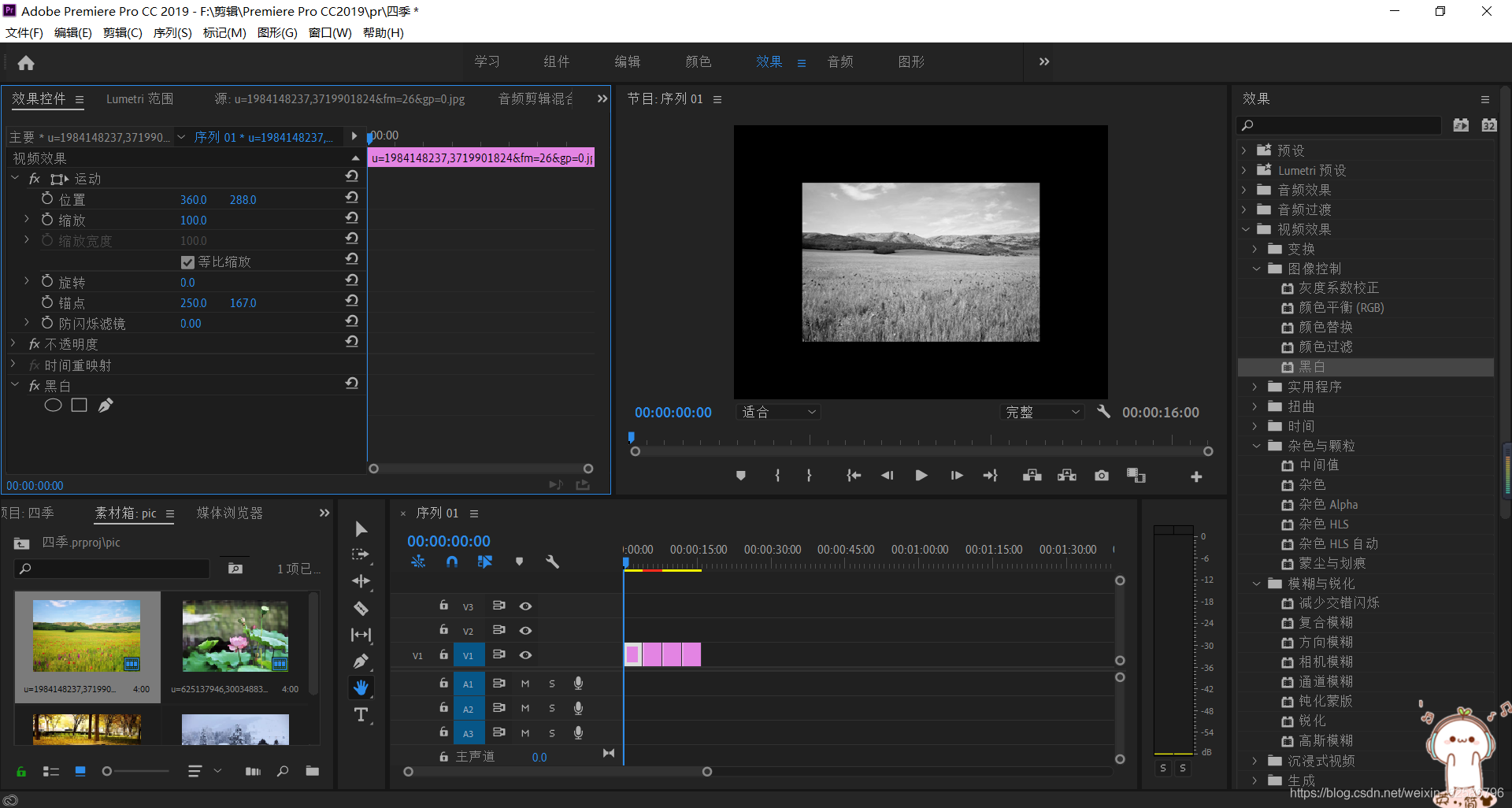
Task: Click the program monitor playhead scrubber
Action: [x=631, y=437]
